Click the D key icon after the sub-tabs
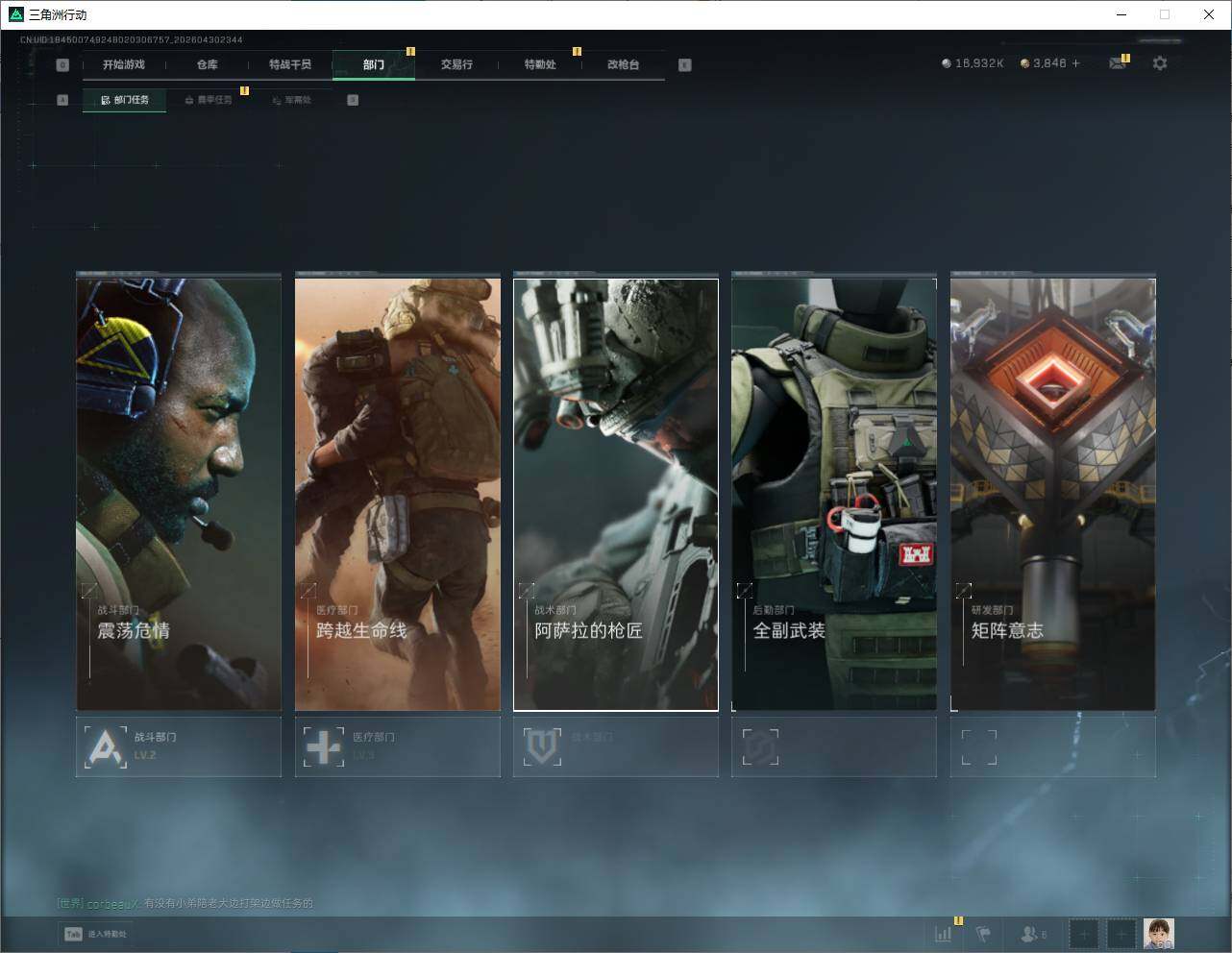 coord(353,100)
